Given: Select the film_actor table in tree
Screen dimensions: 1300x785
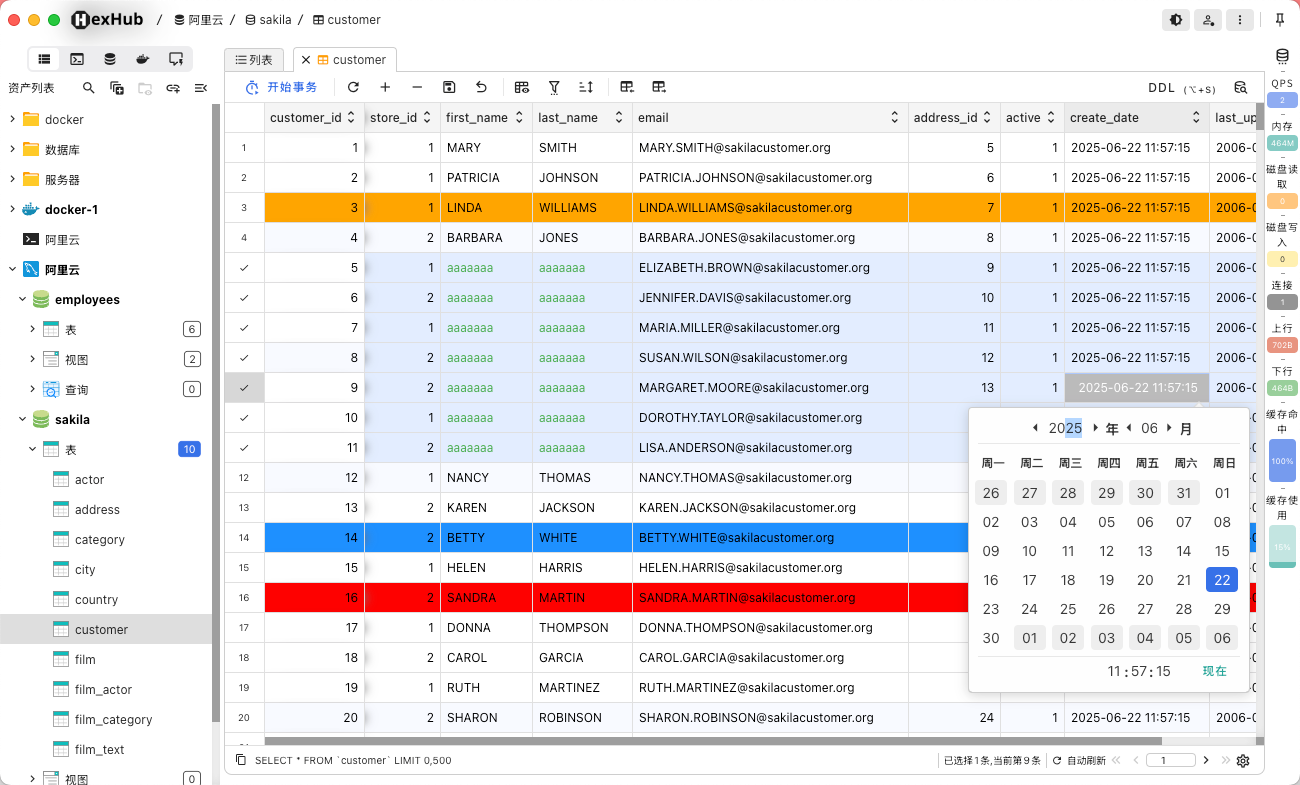Looking at the screenshot, I should [103, 690].
